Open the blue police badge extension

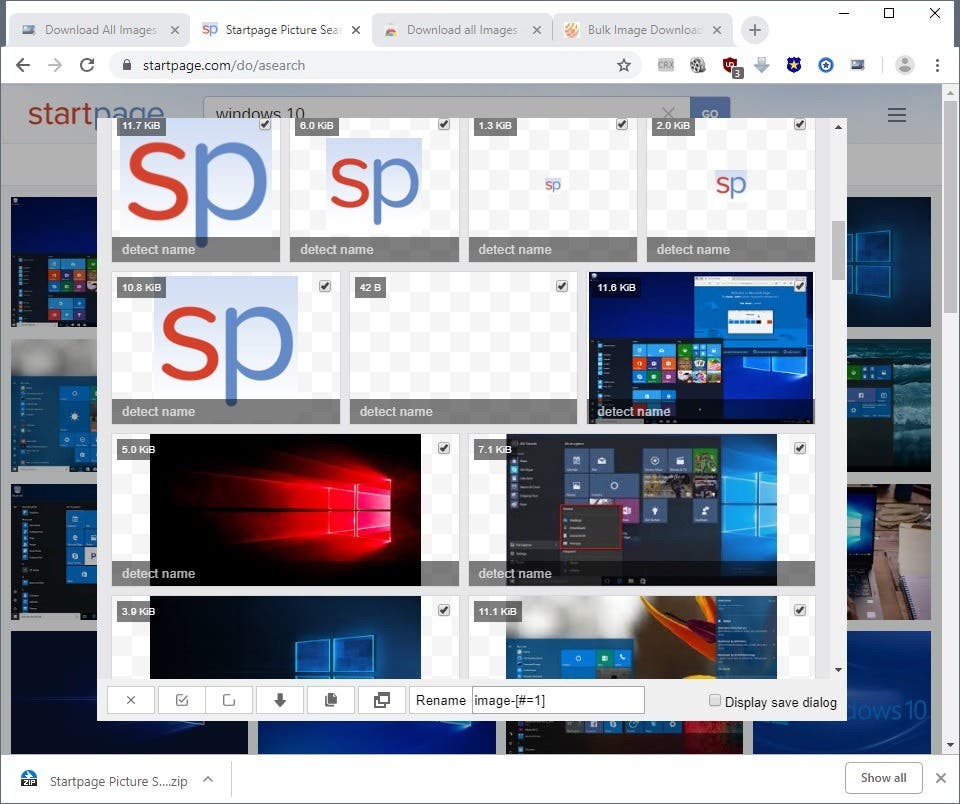point(793,65)
